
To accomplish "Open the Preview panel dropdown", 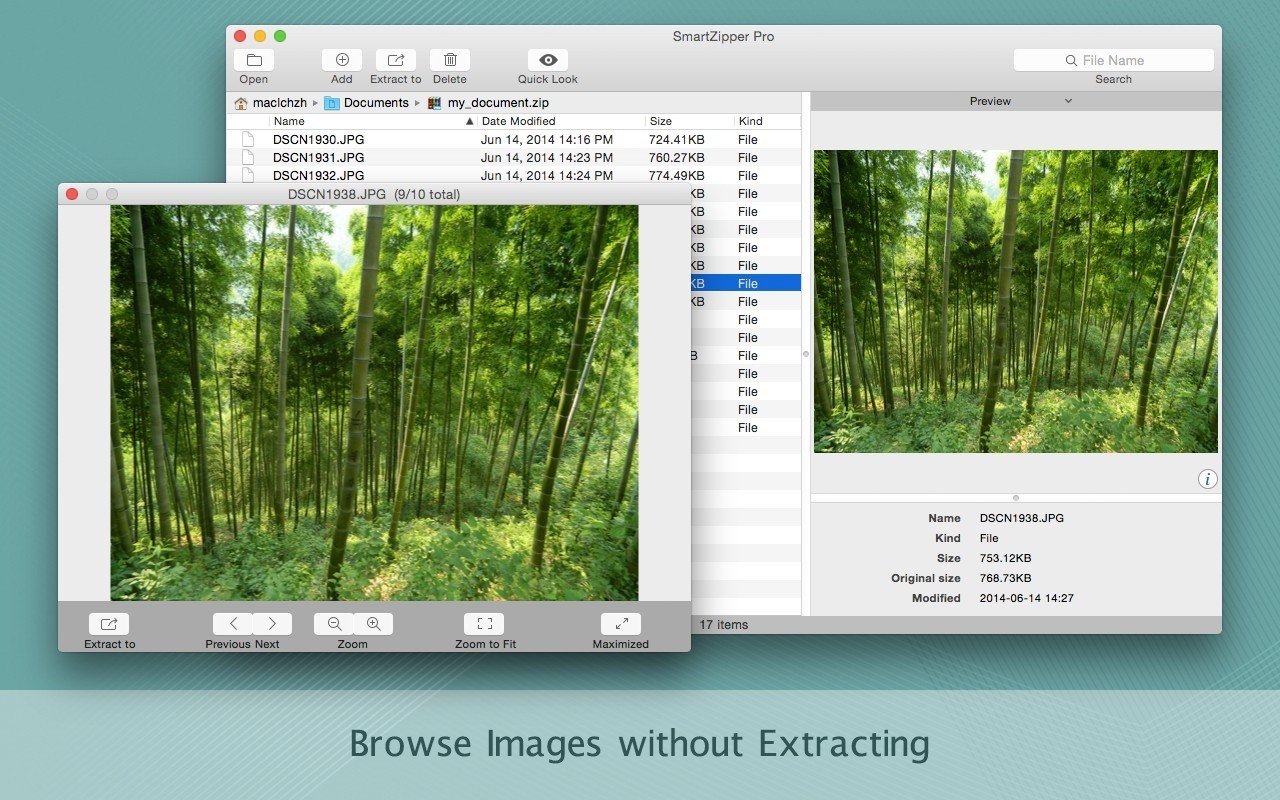I will point(1019,101).
